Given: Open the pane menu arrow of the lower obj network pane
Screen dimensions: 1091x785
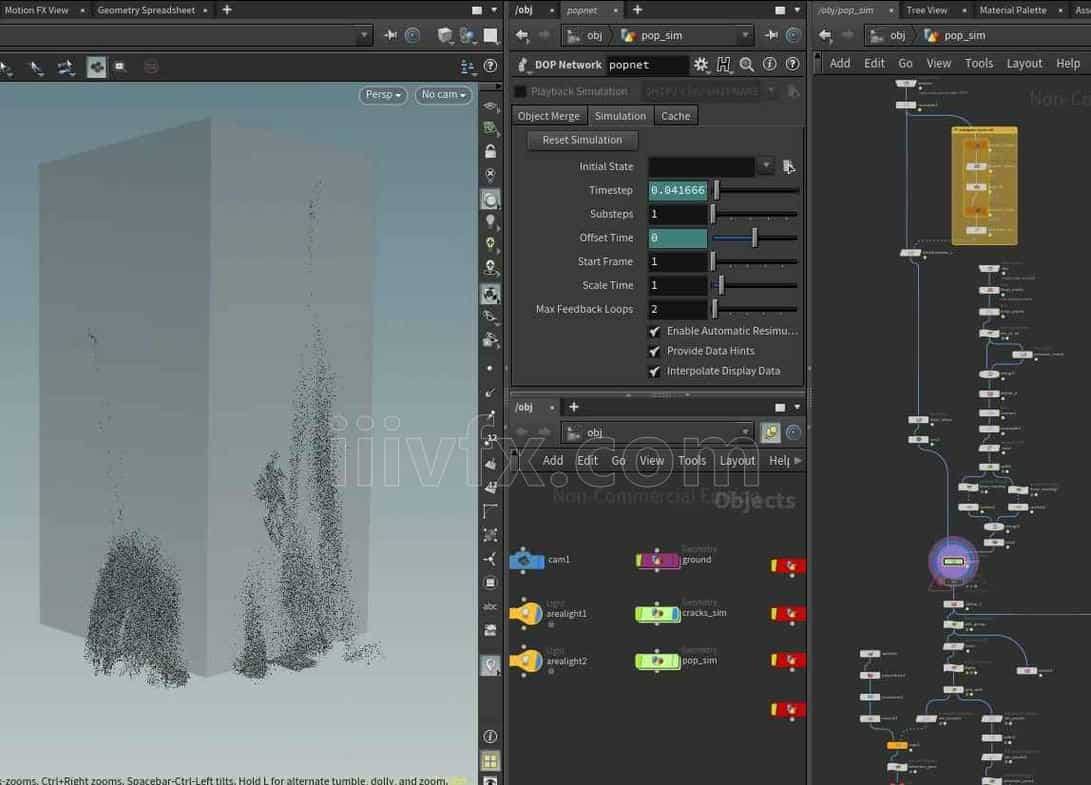Looking at the screenshot, I should pos(797,407).
